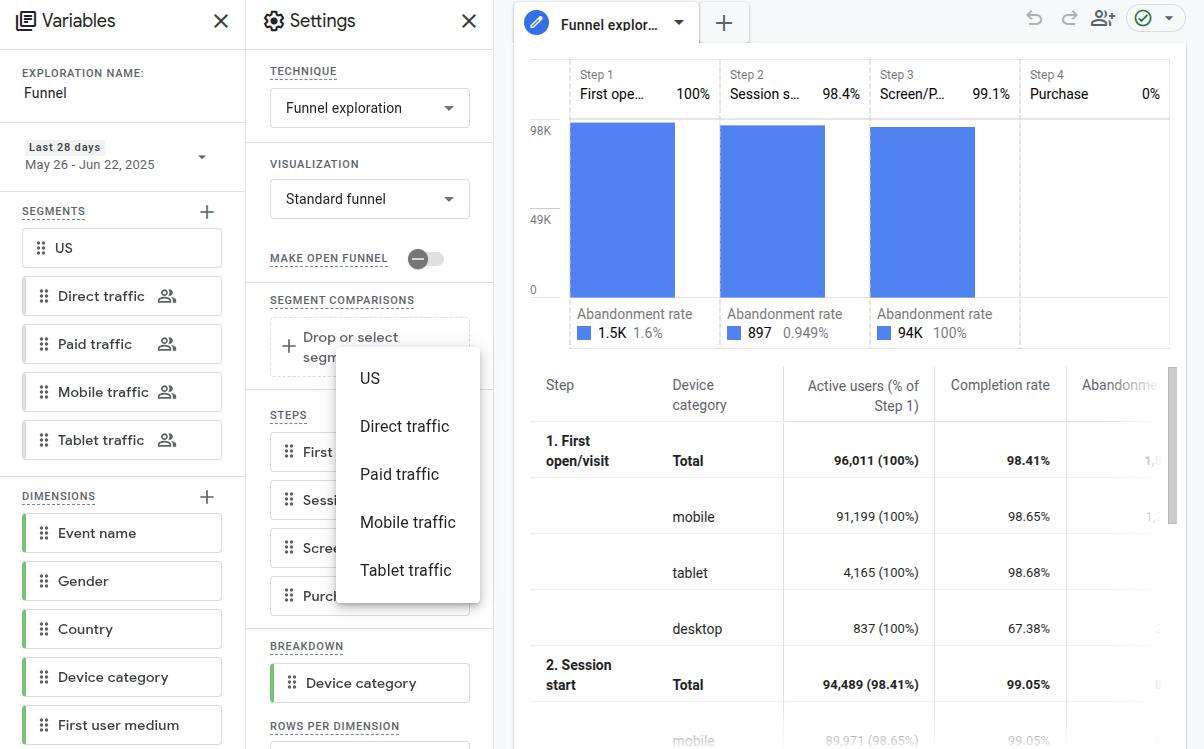Click Step 1 blue funnel bar
Image resolution: width=1204 pixels, height=749 pixels.
622,210
